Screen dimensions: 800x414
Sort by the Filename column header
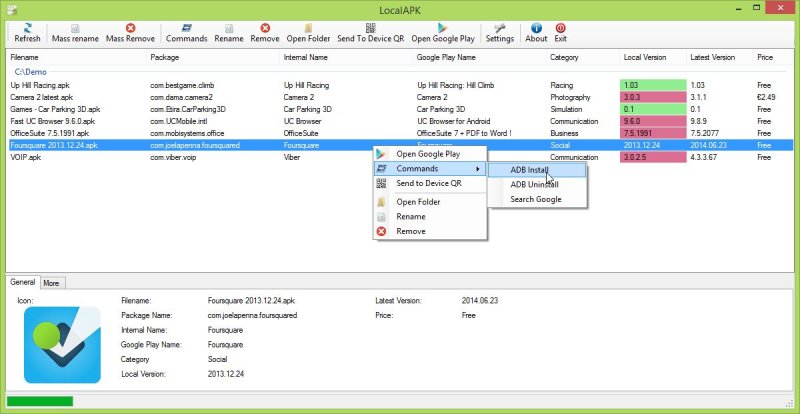point(76,57)
